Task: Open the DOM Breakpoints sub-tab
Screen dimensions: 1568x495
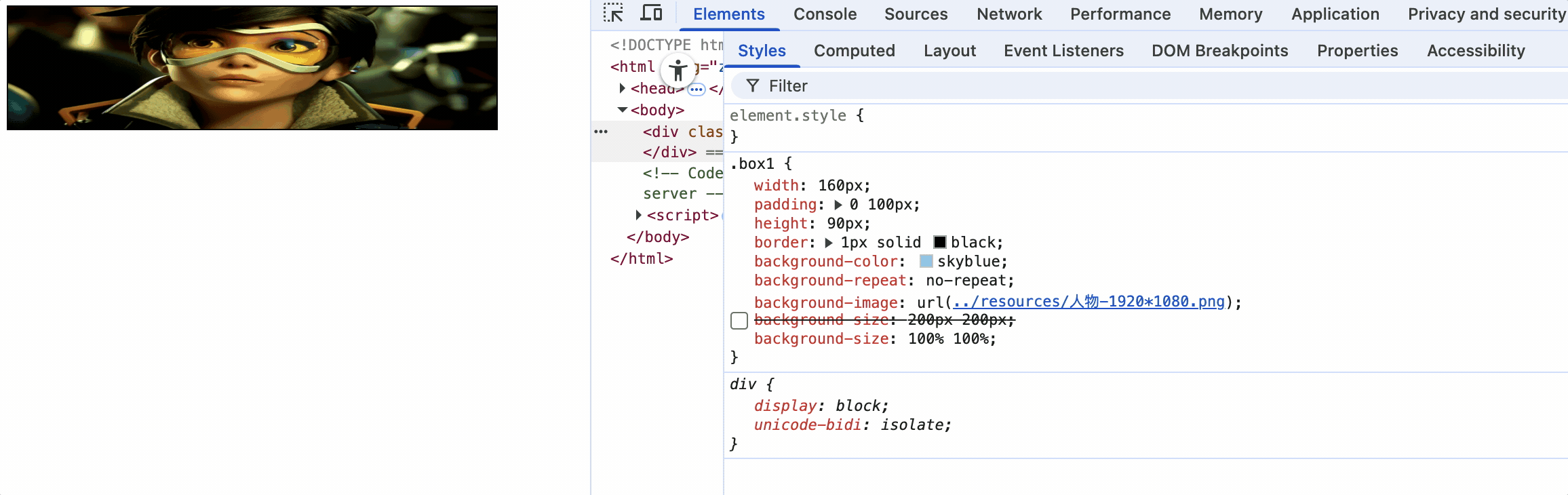Action: (x=1219, y=51)
